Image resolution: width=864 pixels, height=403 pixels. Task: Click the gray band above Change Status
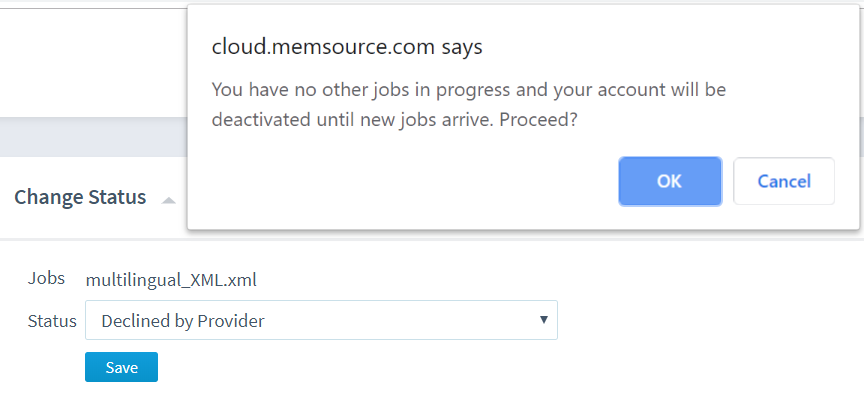coord(94,137)
